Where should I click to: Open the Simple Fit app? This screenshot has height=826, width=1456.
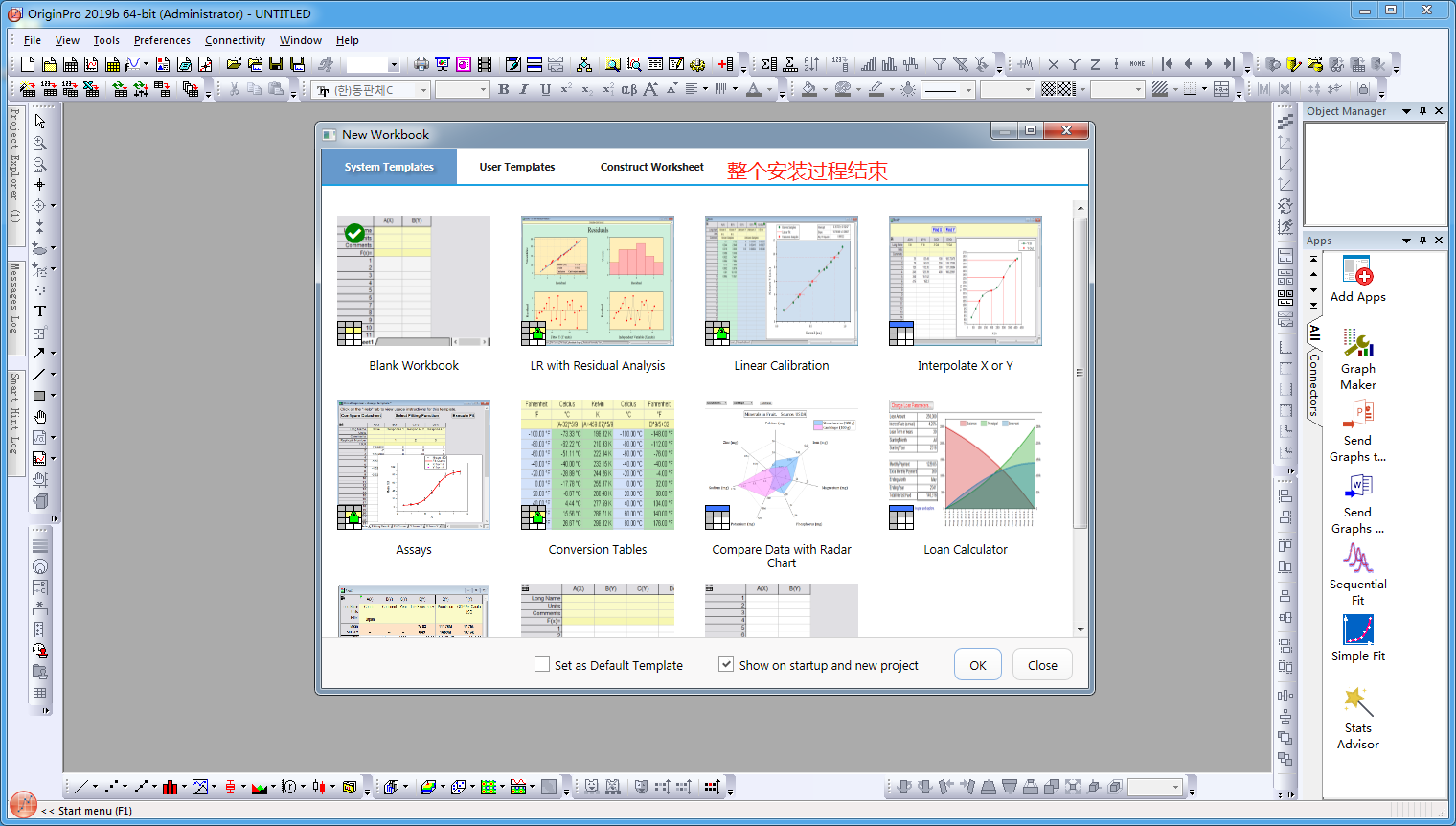click(x=1357, y=631)
